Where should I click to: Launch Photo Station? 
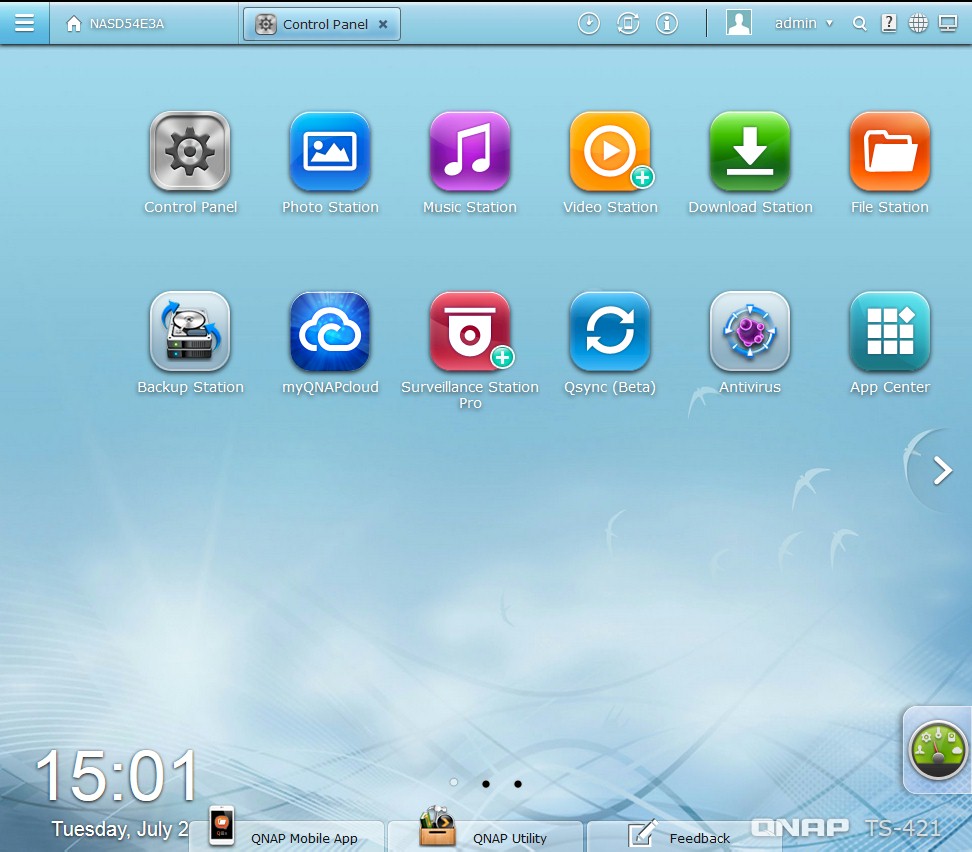coord(330,151)
